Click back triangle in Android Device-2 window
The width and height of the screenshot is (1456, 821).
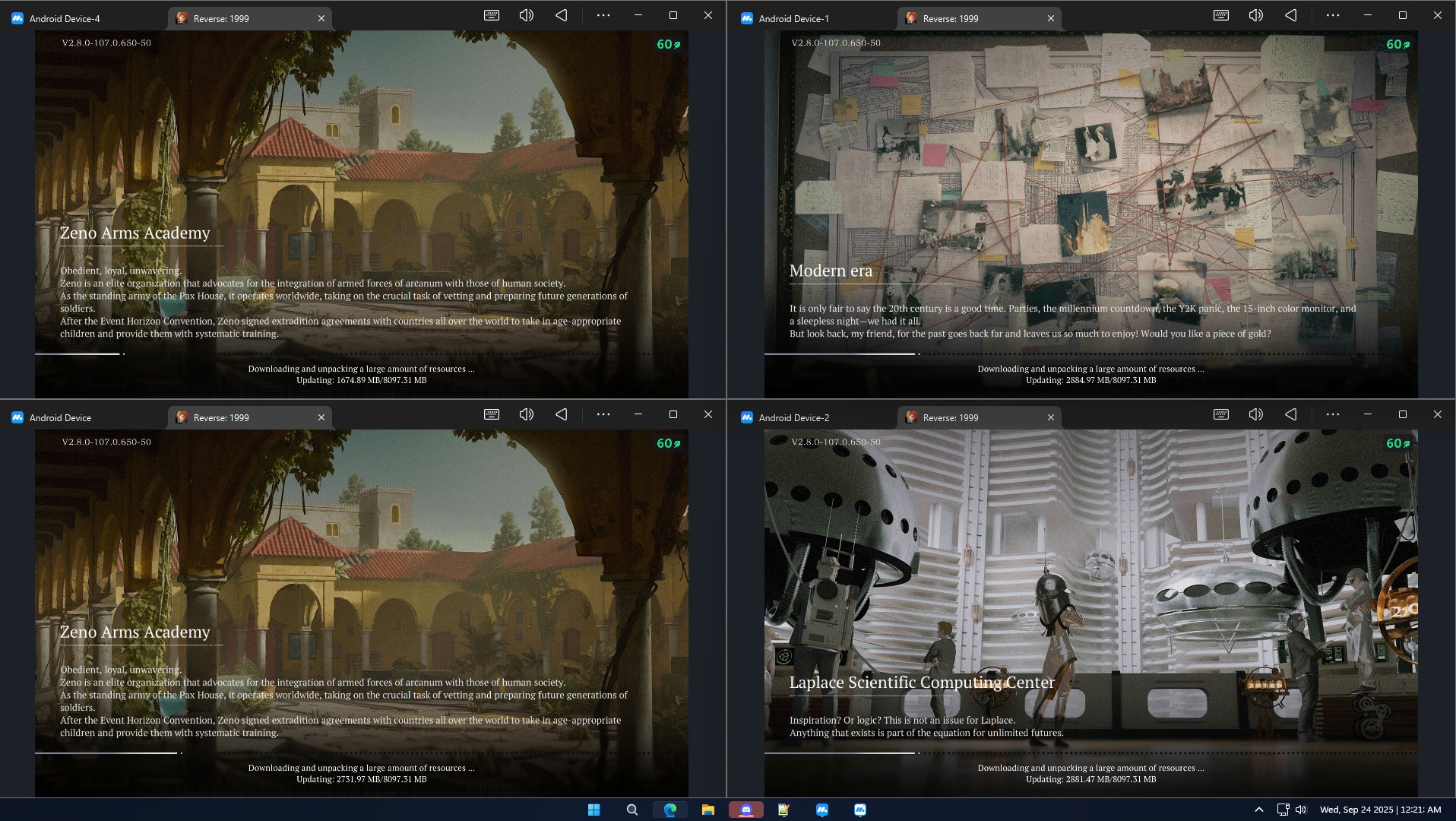coord(1291,414)
